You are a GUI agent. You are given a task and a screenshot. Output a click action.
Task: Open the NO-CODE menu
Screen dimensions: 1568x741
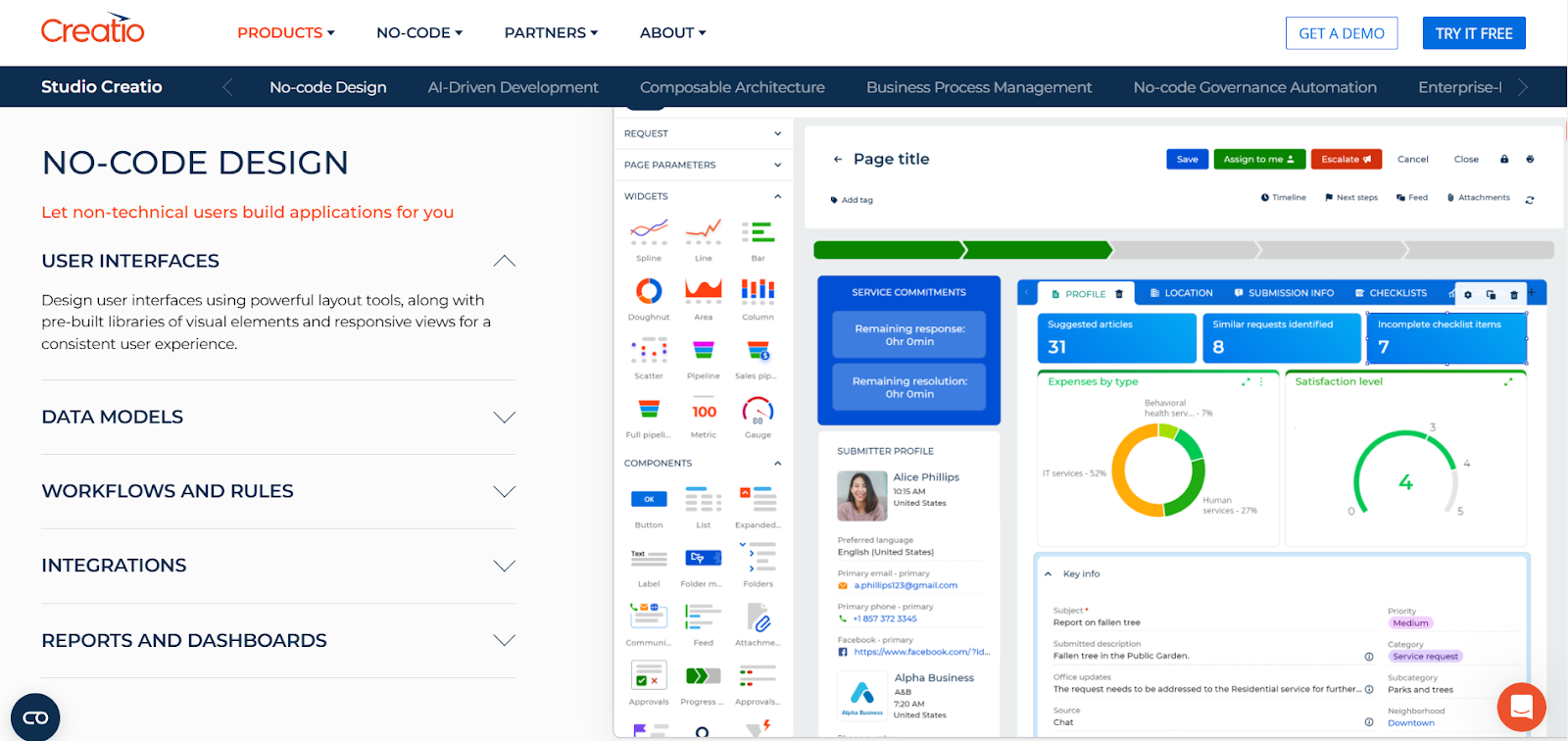[x=419, y=32]
